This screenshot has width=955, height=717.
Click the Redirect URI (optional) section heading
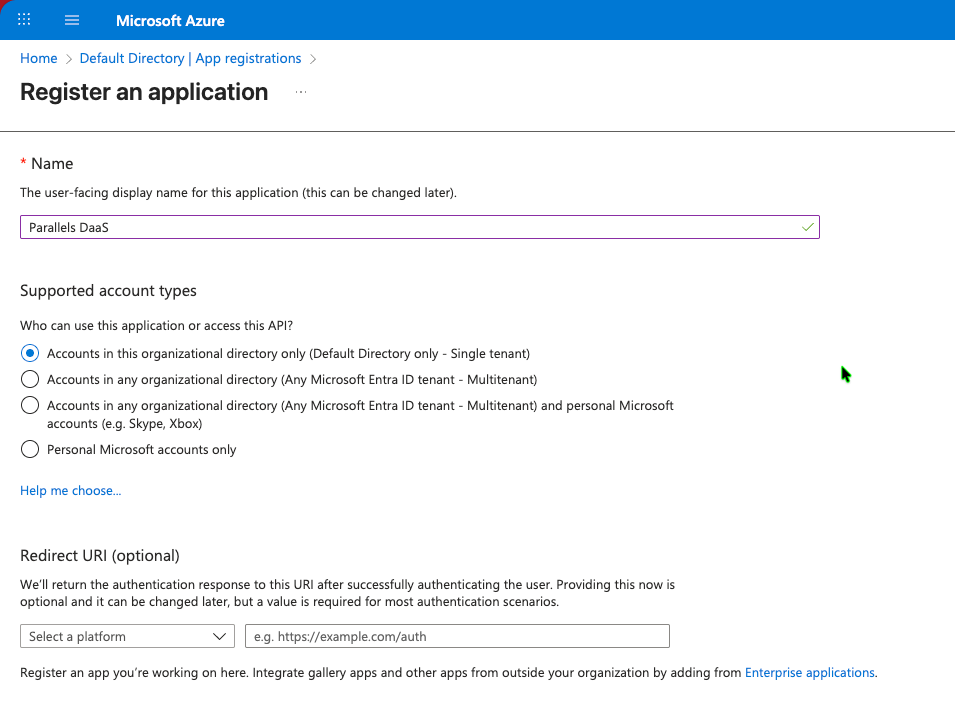click(x=99, y=556)
